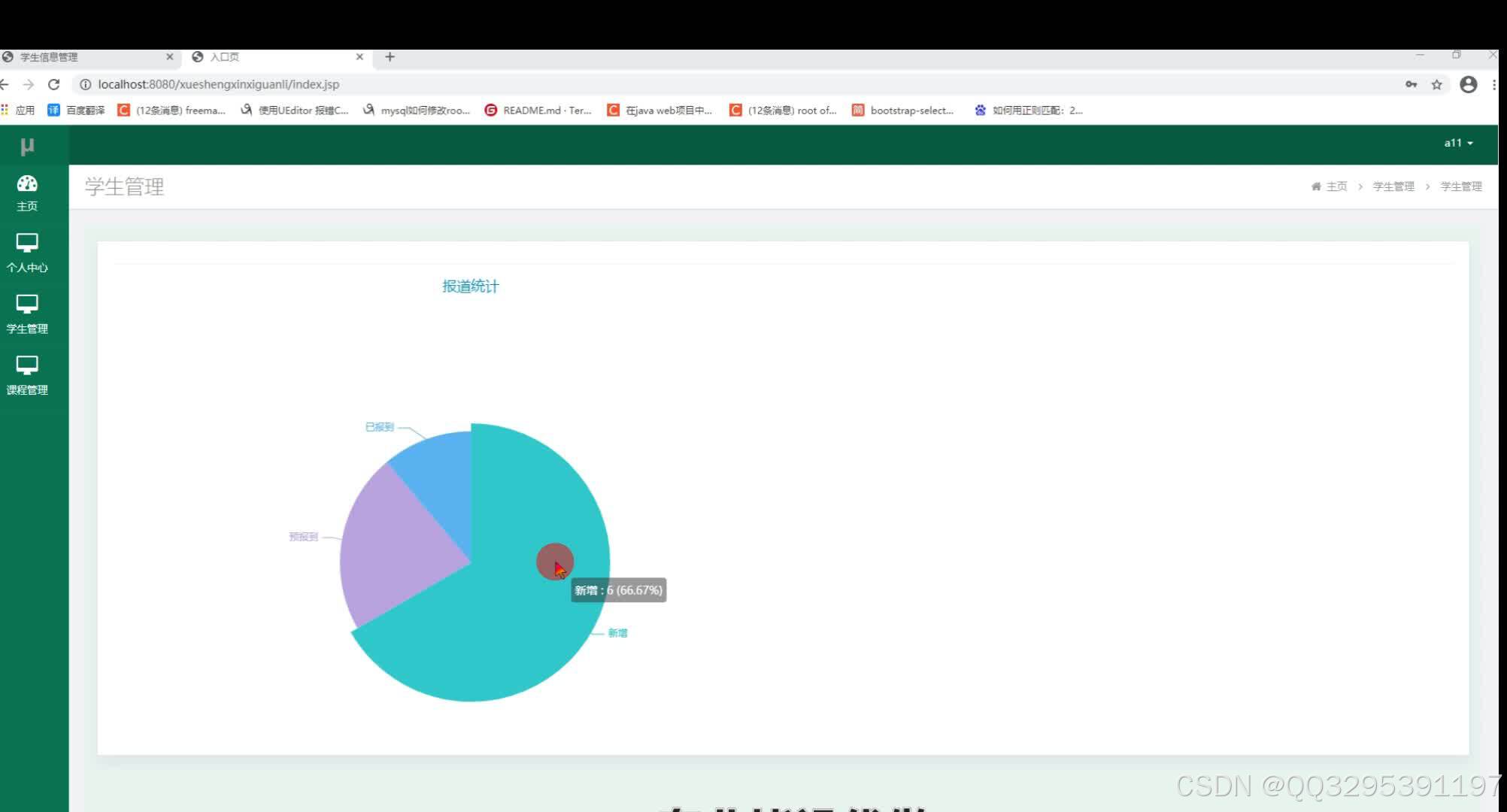Open the README.md bookmark
This screenshot has height=812, width=1507.
(x=538, y=111)
